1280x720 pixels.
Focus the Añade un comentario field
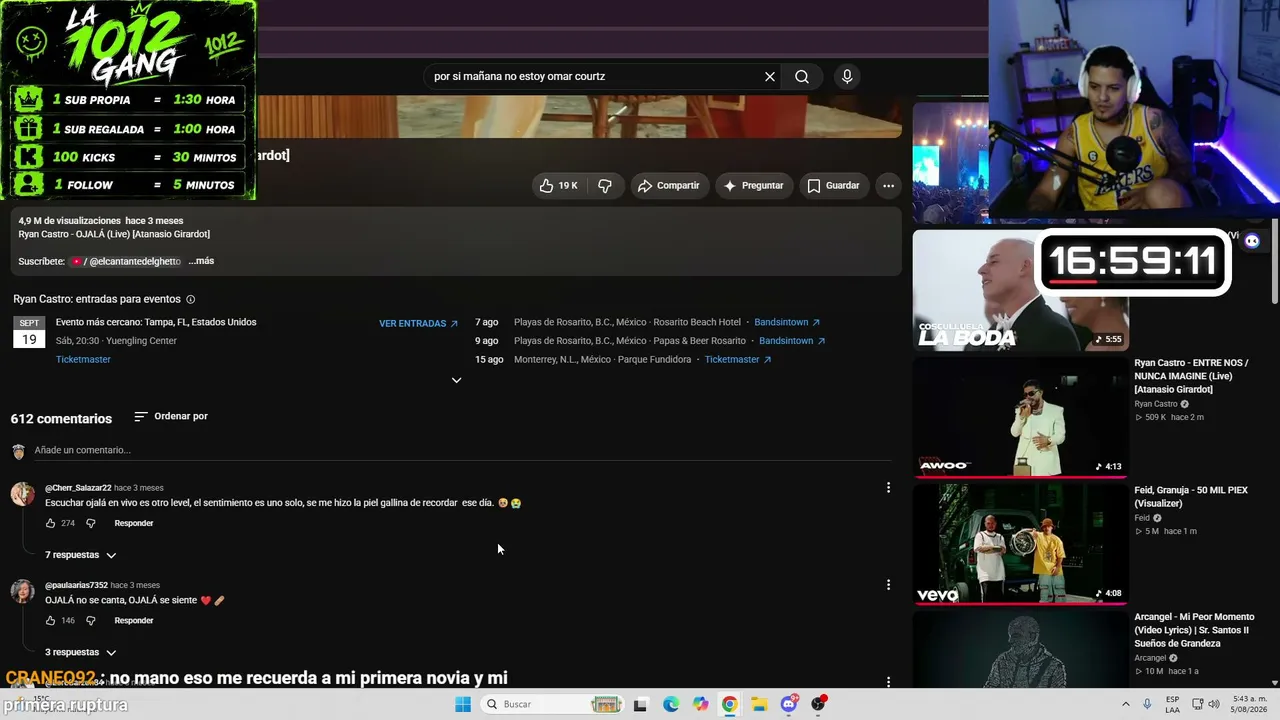click(x=462, y=450)
